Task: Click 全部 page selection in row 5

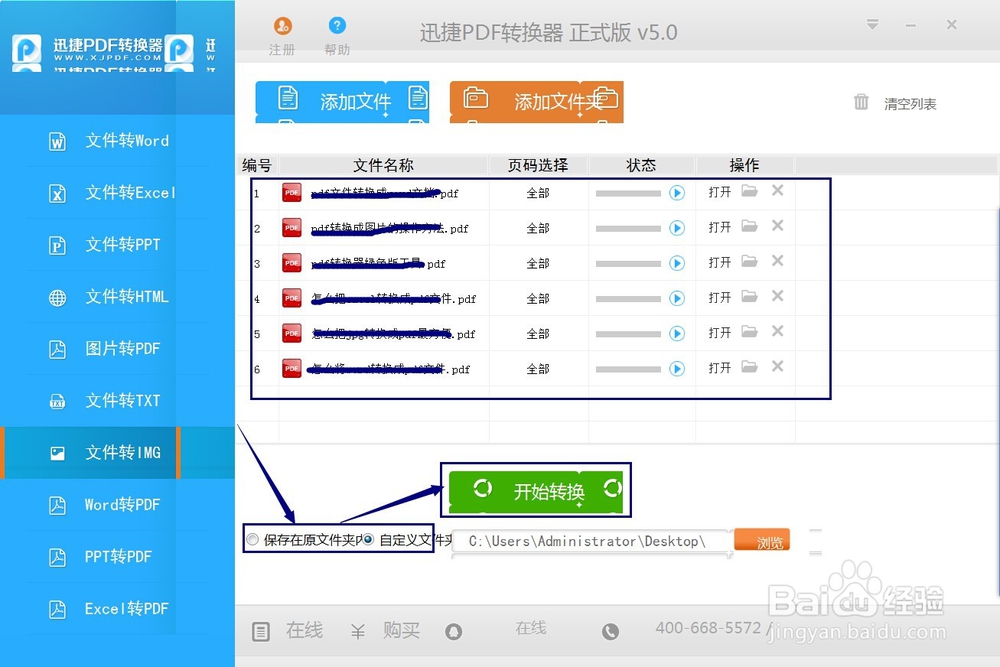Action: [x=538, y=333]
